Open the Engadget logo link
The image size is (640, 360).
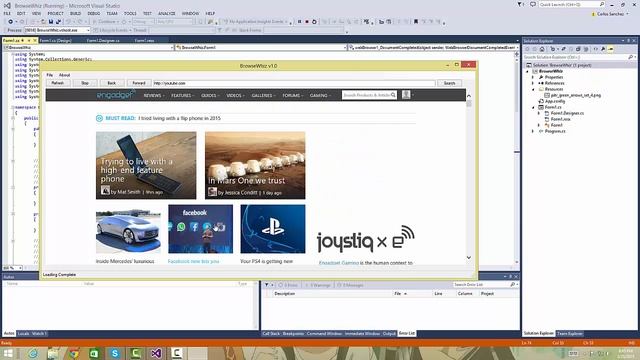116,95
